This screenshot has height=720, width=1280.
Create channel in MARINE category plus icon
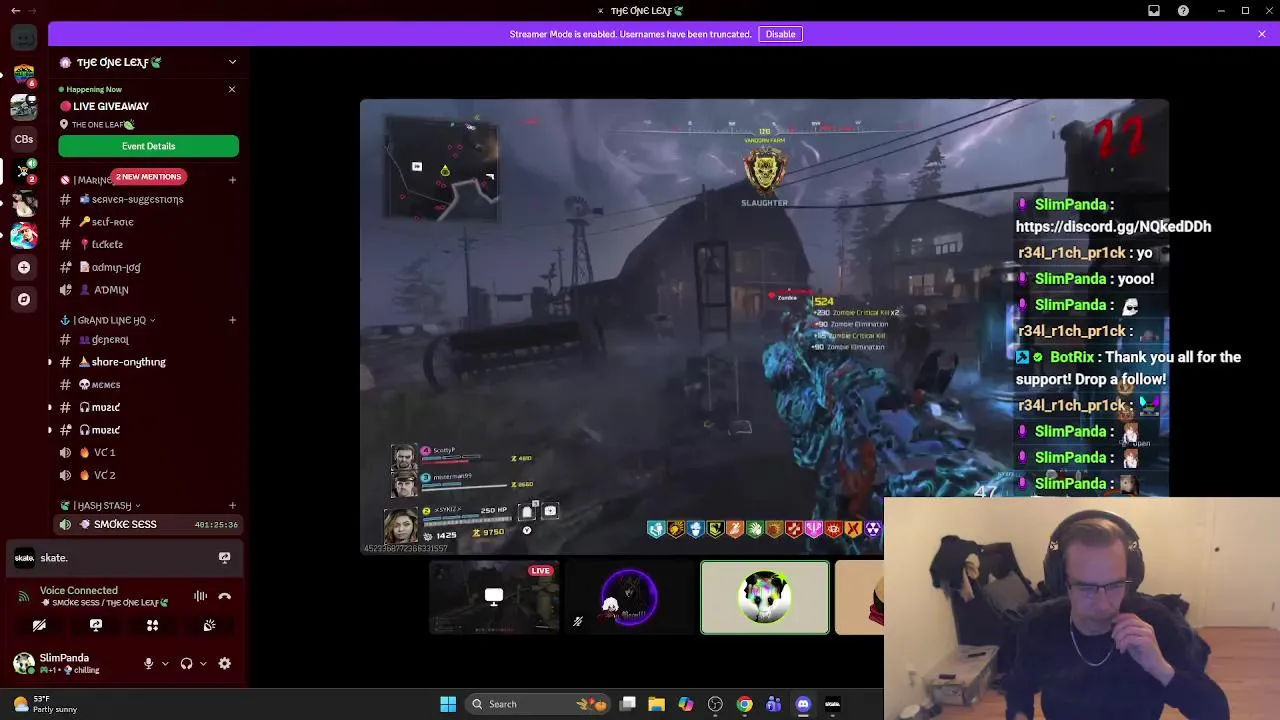pyautogui.click(x=232, y=180)
